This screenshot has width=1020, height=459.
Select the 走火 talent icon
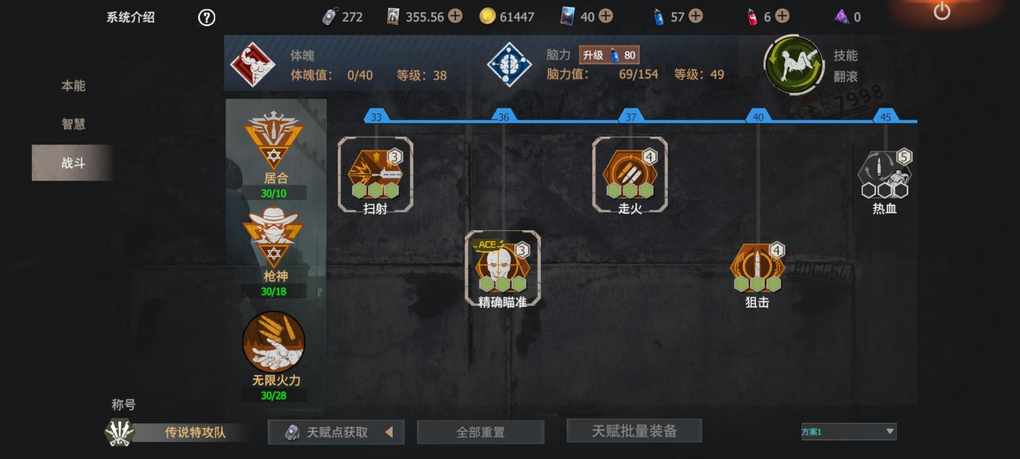(630, 172)
